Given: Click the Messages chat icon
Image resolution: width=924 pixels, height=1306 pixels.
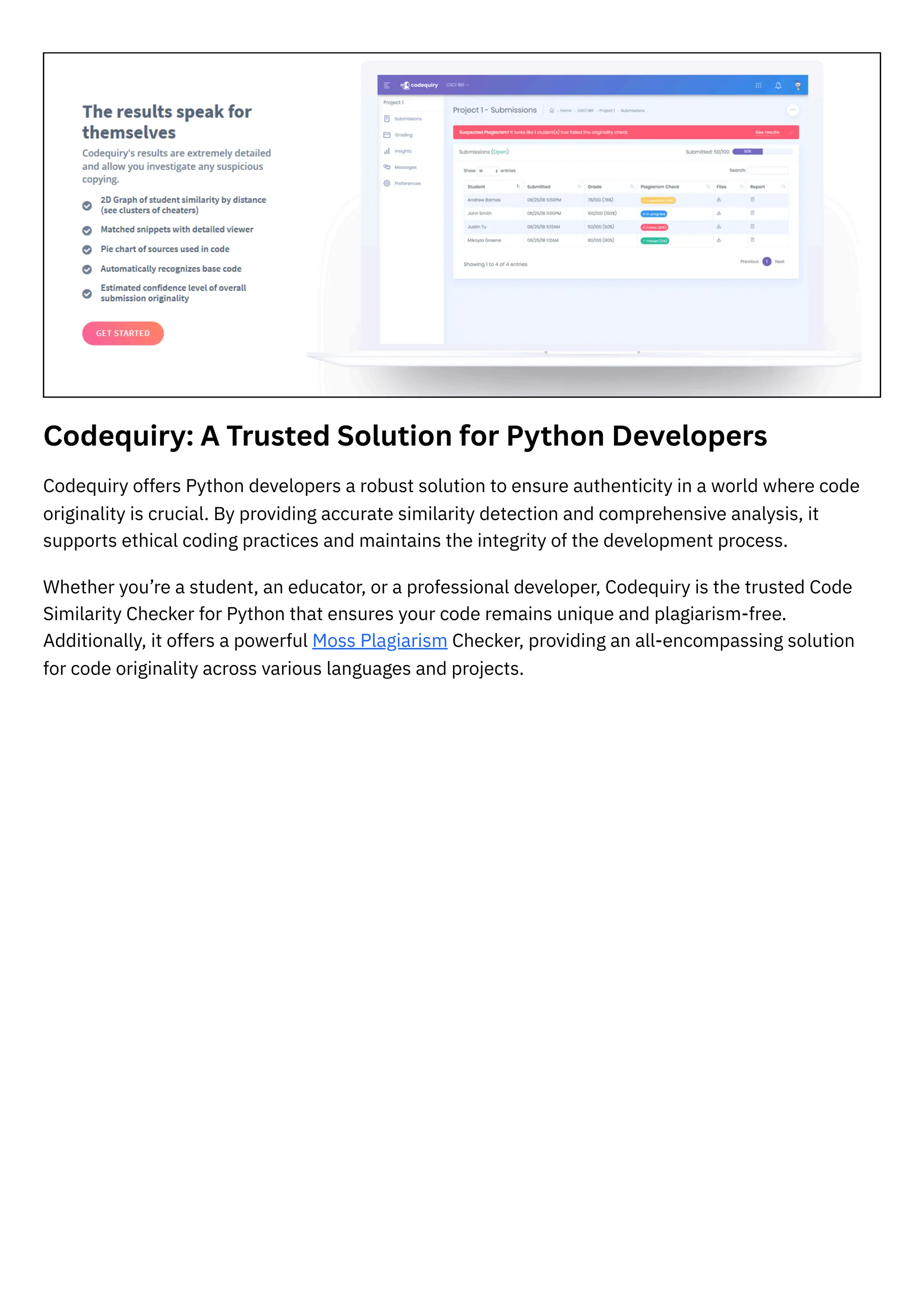Looking at the screenshot, I should [387, 167].
